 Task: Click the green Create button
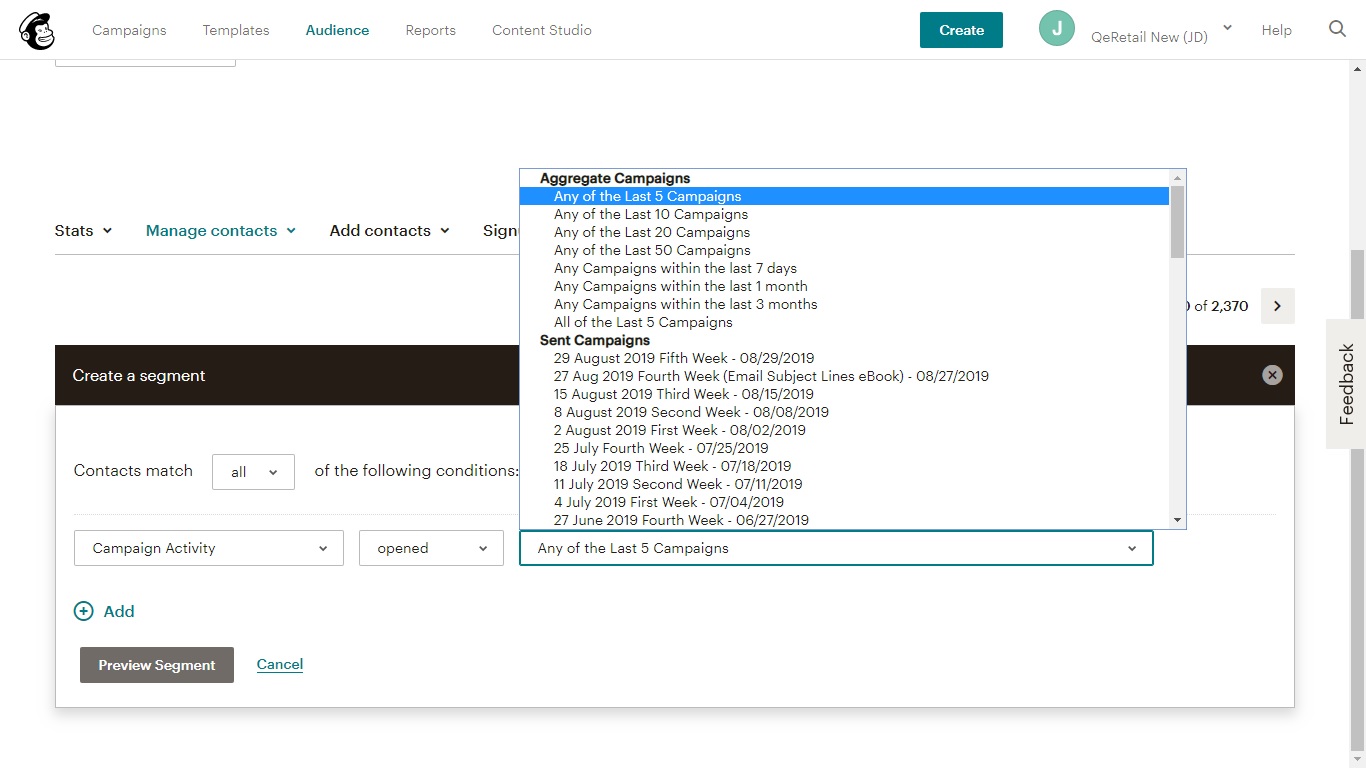tap(960, 30)
